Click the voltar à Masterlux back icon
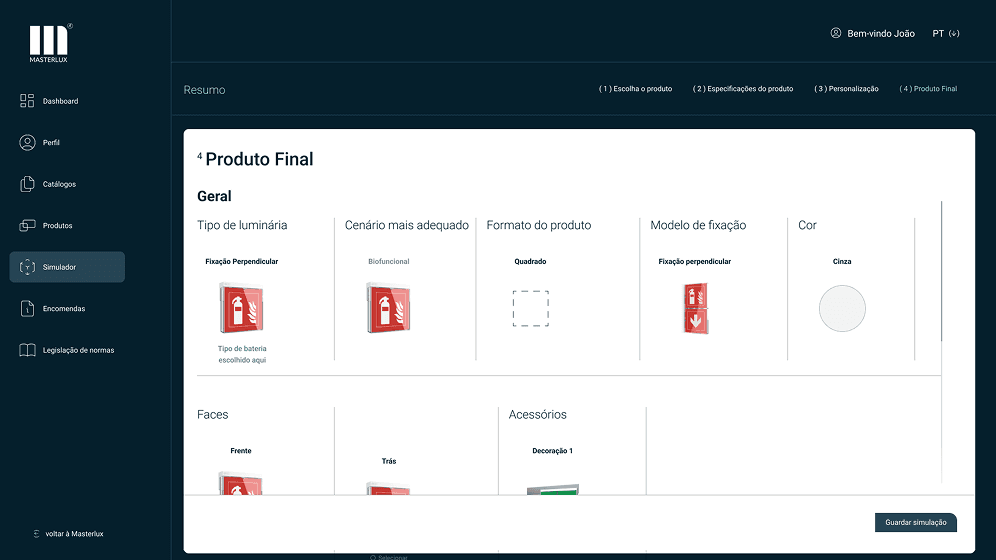The image size is (996, 560). [x=36, y=534]
